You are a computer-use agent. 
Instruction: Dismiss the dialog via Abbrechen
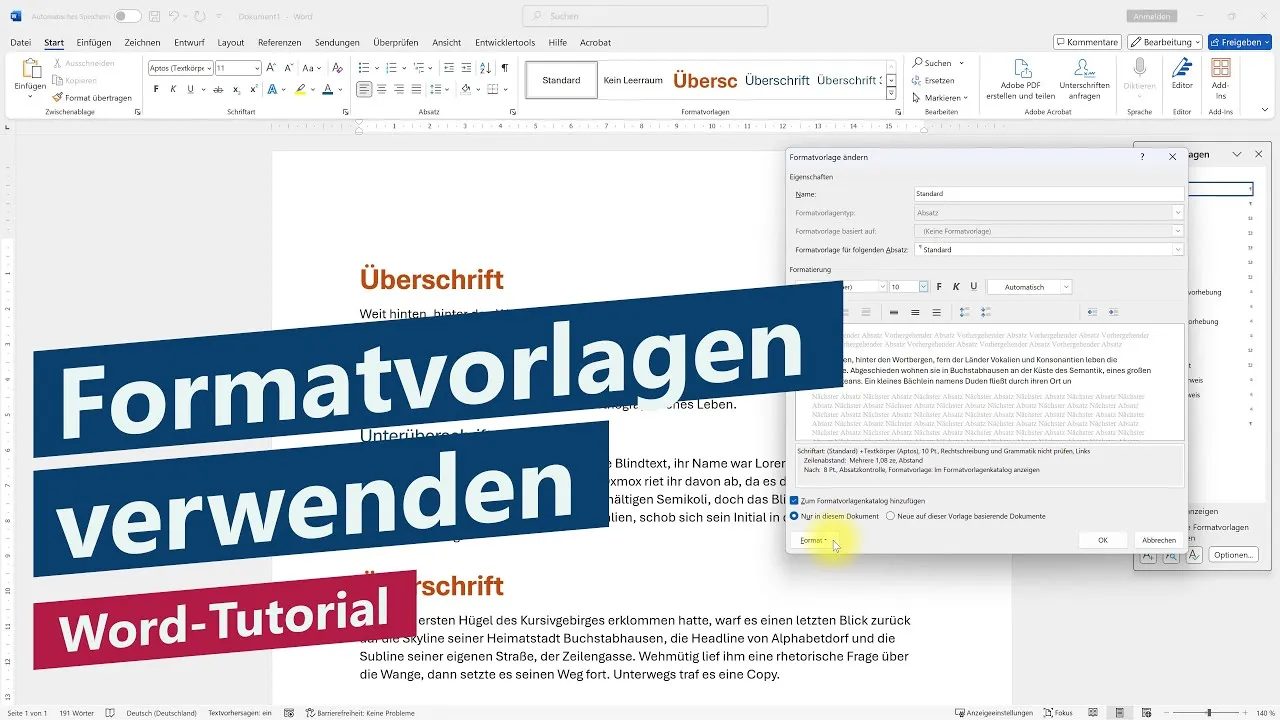click(1158, 539)
